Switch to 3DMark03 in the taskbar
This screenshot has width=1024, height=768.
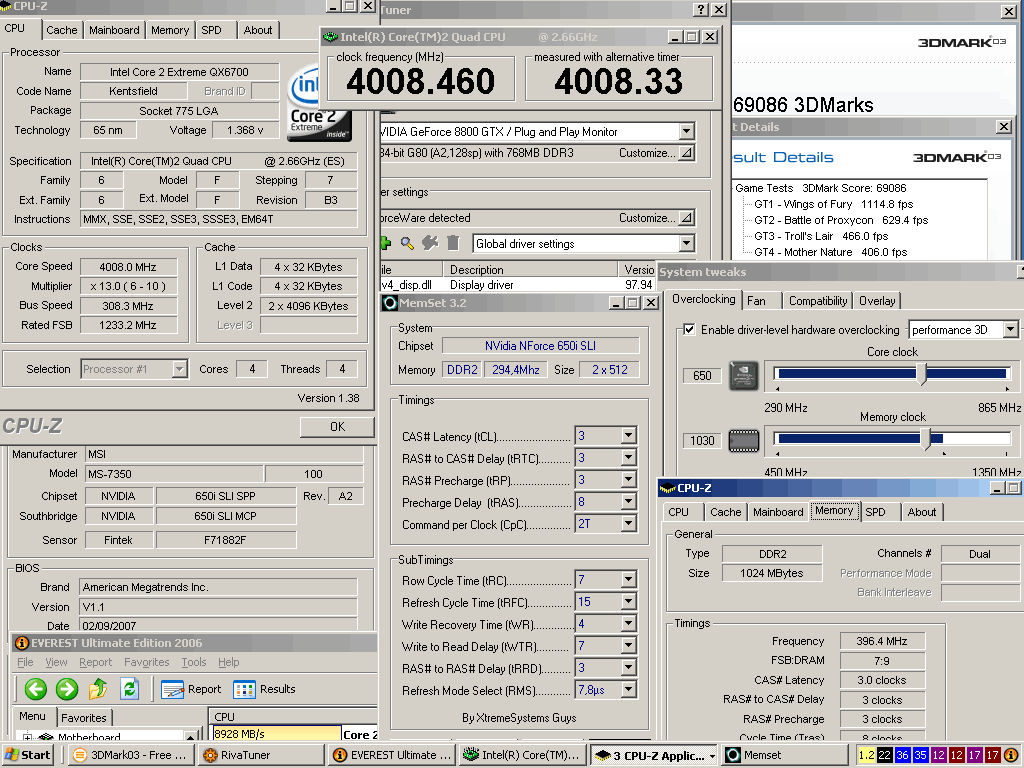click(x=130, y=755)
